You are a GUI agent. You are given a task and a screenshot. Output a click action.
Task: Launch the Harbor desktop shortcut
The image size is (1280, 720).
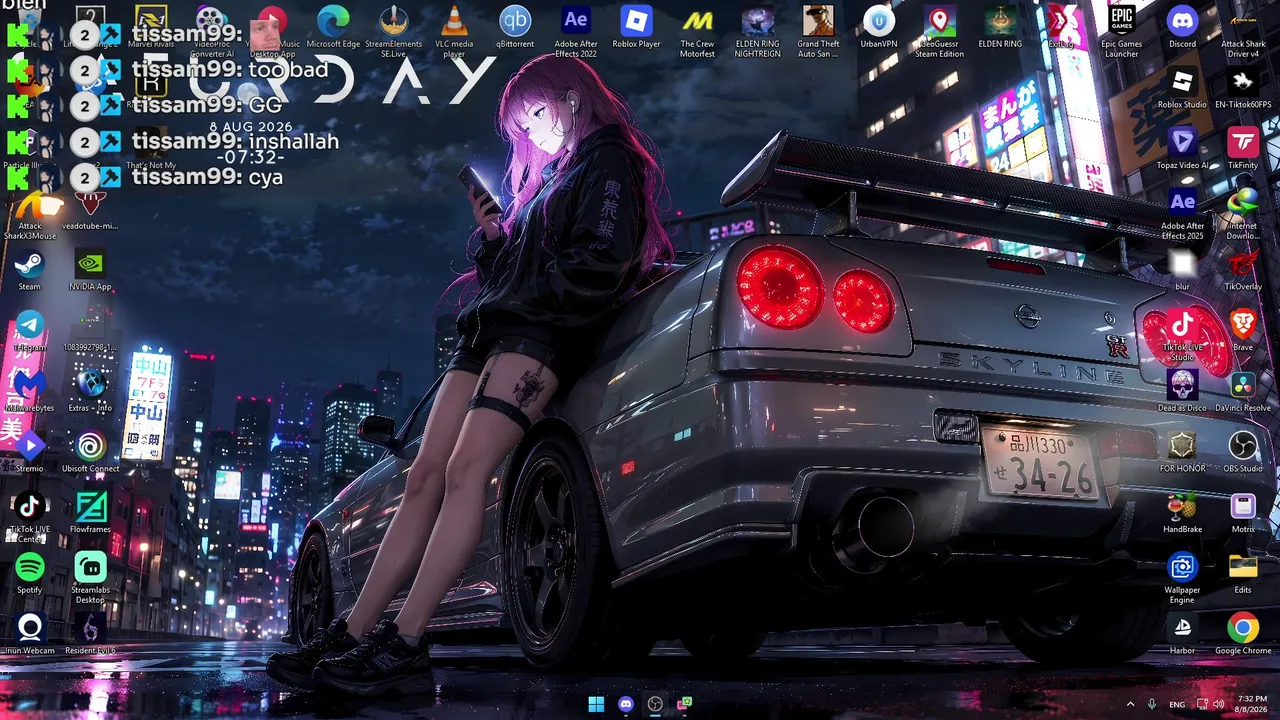click(1182, 635)
